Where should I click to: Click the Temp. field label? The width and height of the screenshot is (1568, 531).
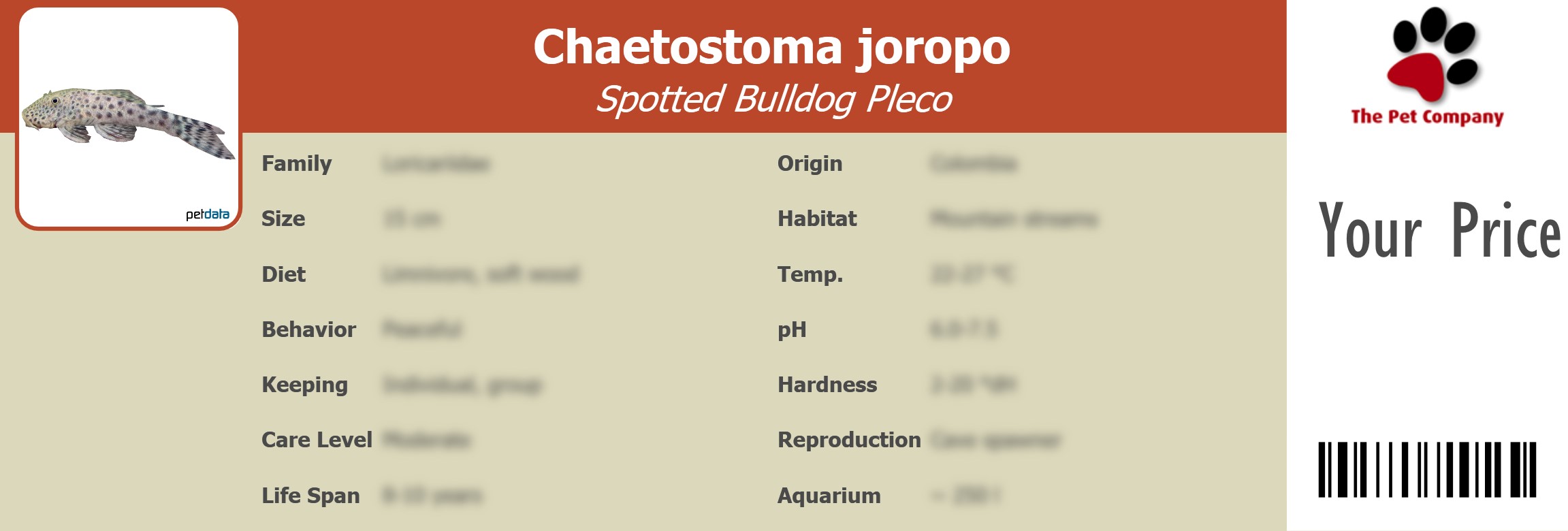click(x=810, y=274)
